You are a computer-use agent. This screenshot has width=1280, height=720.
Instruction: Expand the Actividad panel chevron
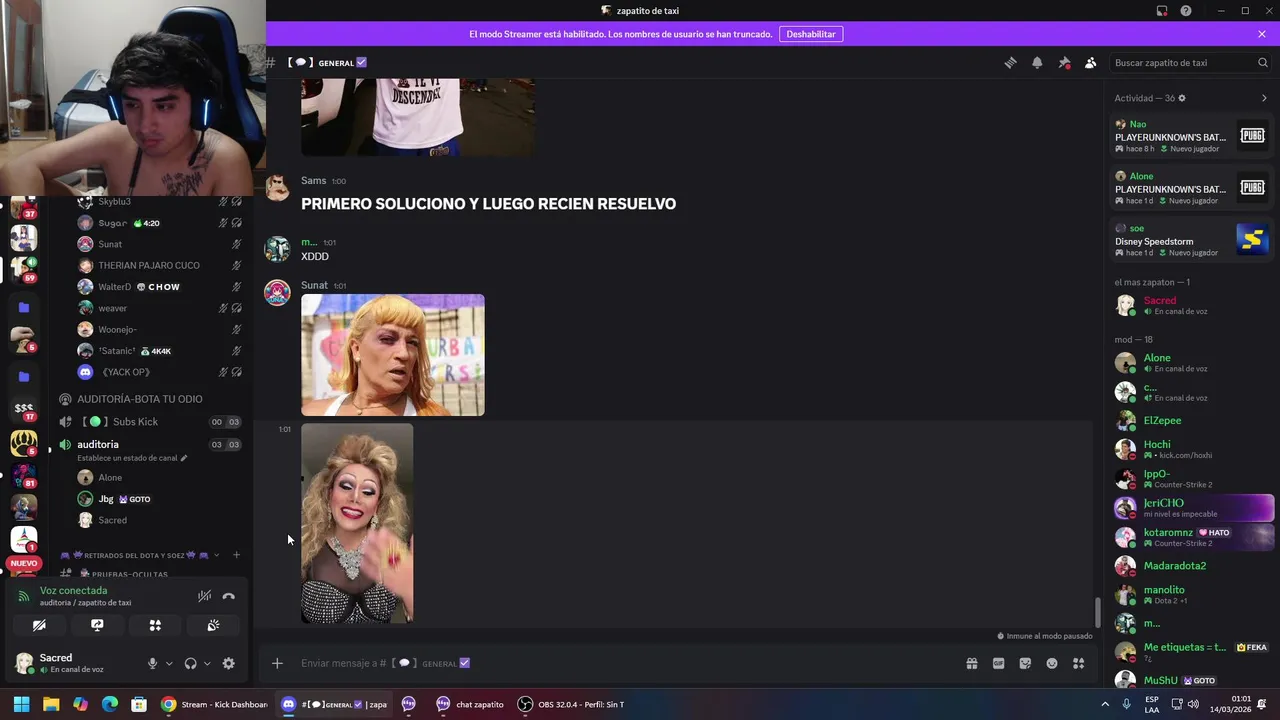point(1264,98)
